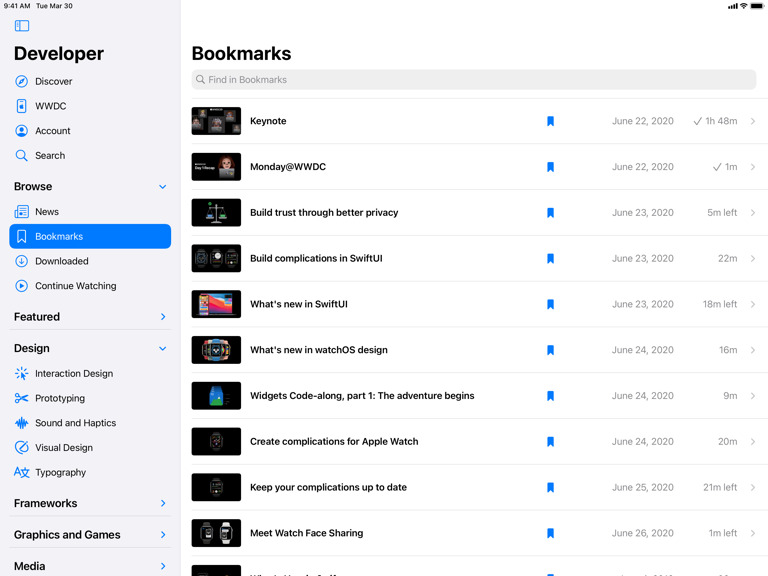
Task: Open the Search magnifier icon in the sidebar
Action: tap(22, 156)
